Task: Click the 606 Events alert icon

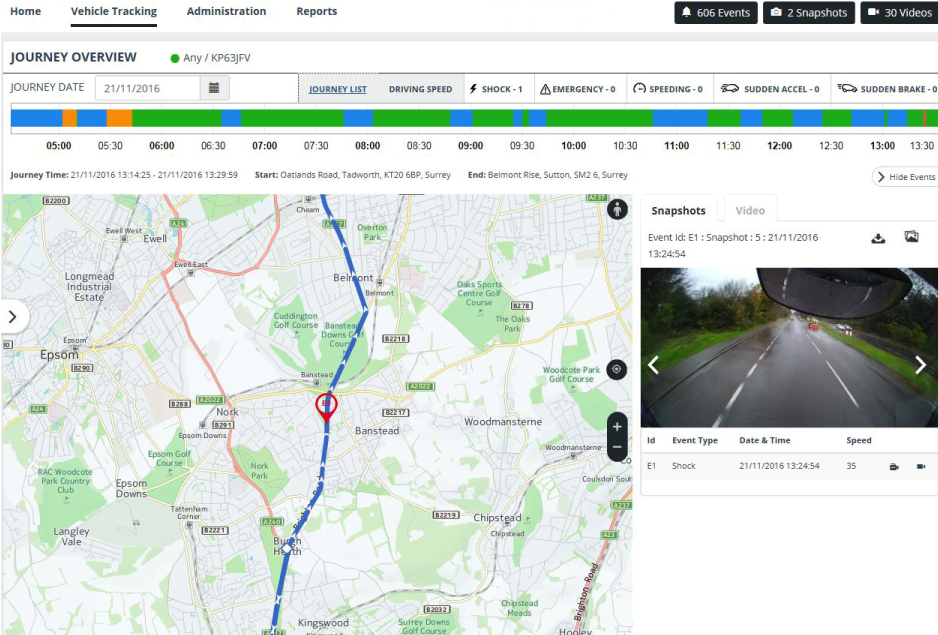Action: tap(686, 13)
